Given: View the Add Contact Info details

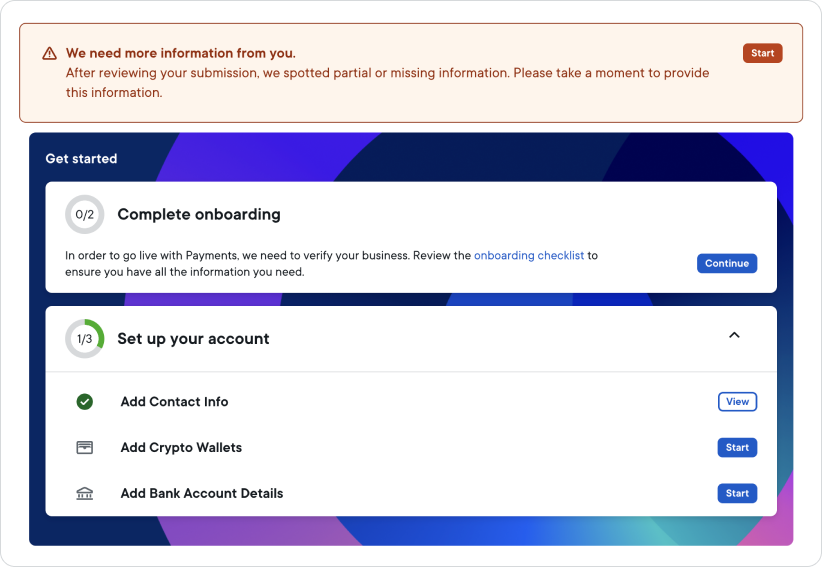Looking at the screenshot, I should coord(737,402).
